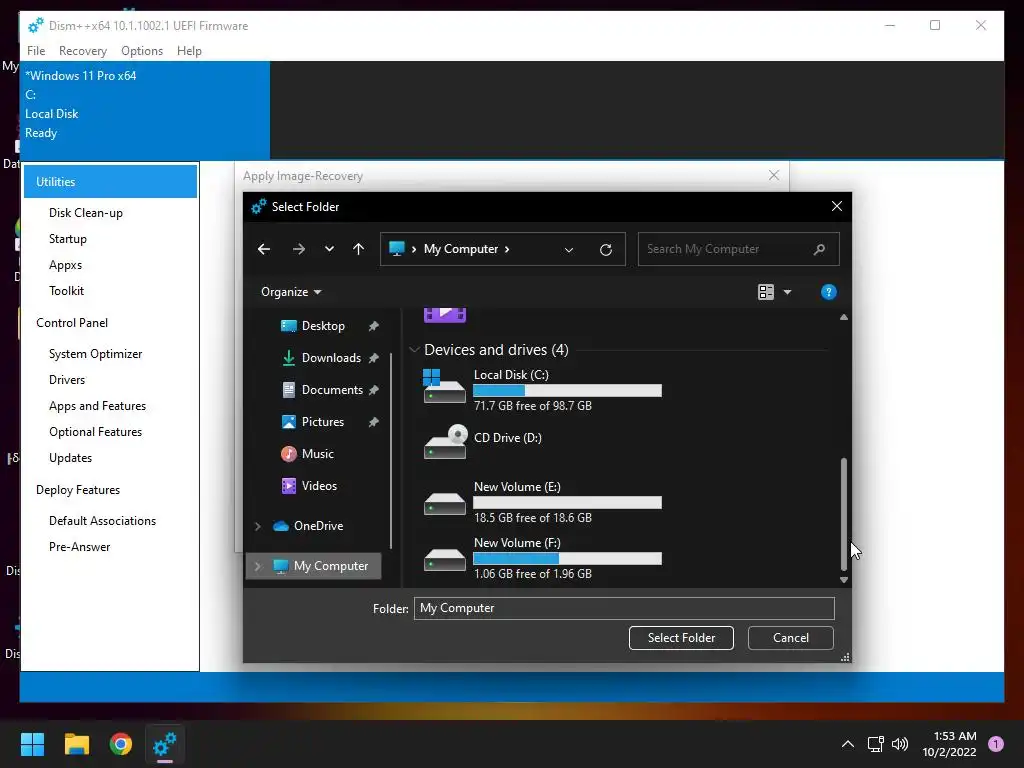Image resolution: width=1024 pixels, height=768 pixels.
Task: Expand the OneDrive tree node
Action: tap(258, 526)
